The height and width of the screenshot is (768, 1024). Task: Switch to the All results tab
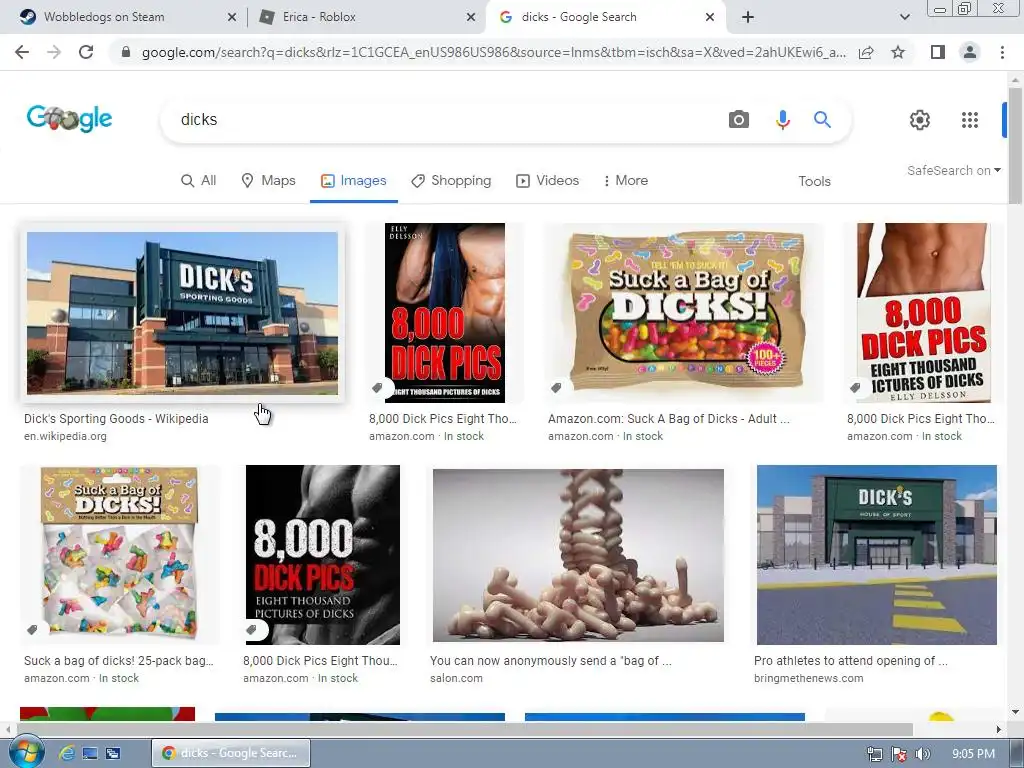pyautogui.click(x=199, y=180)
